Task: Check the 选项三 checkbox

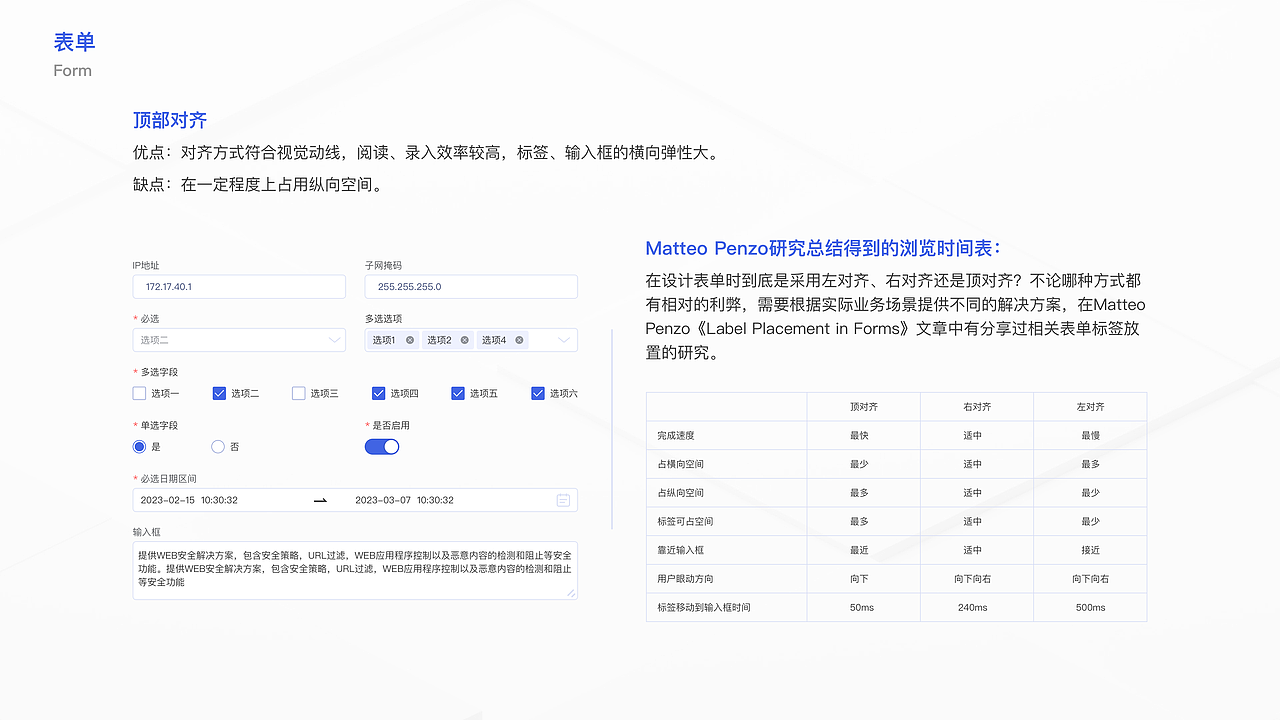Action: coord(298,393)
